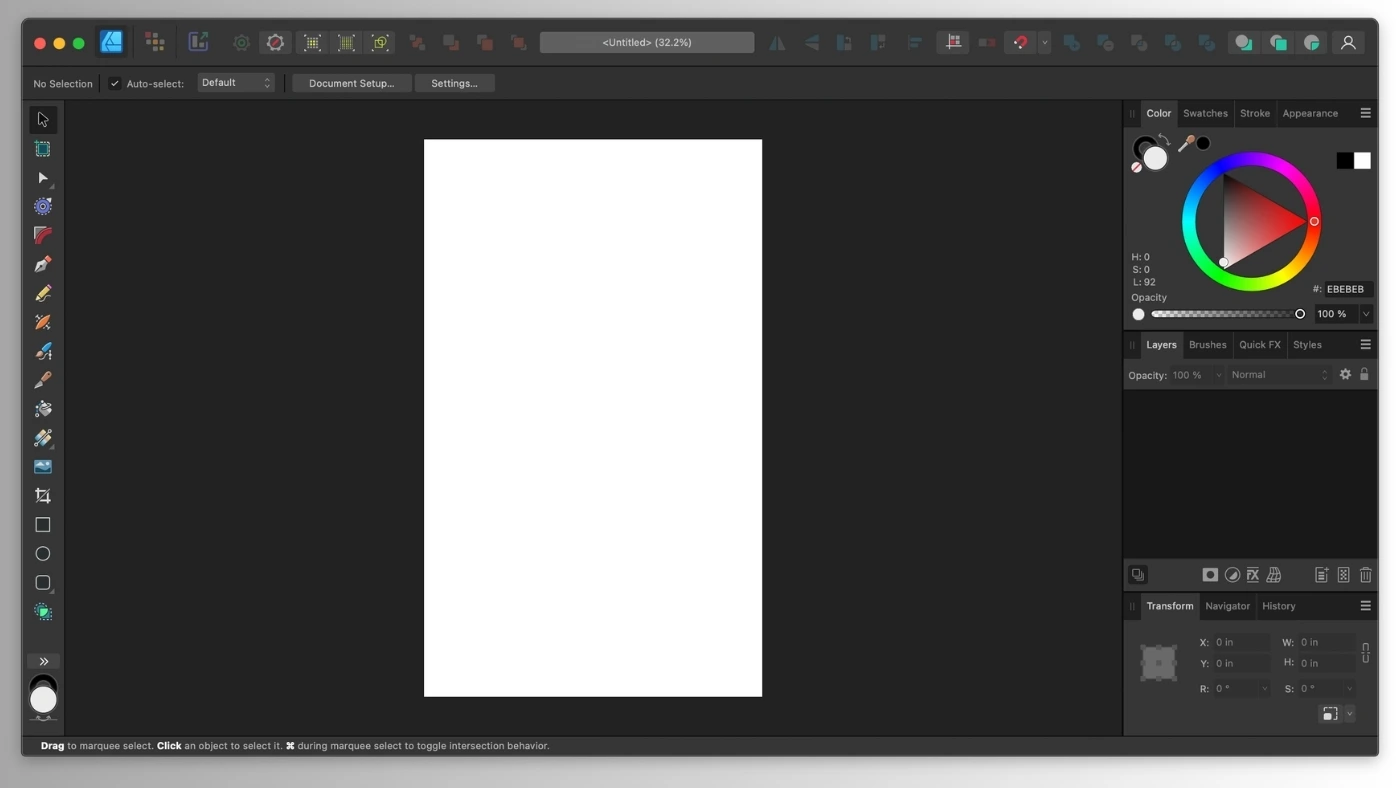Click the Add boolean operation icon

(x=1071, y=42)
